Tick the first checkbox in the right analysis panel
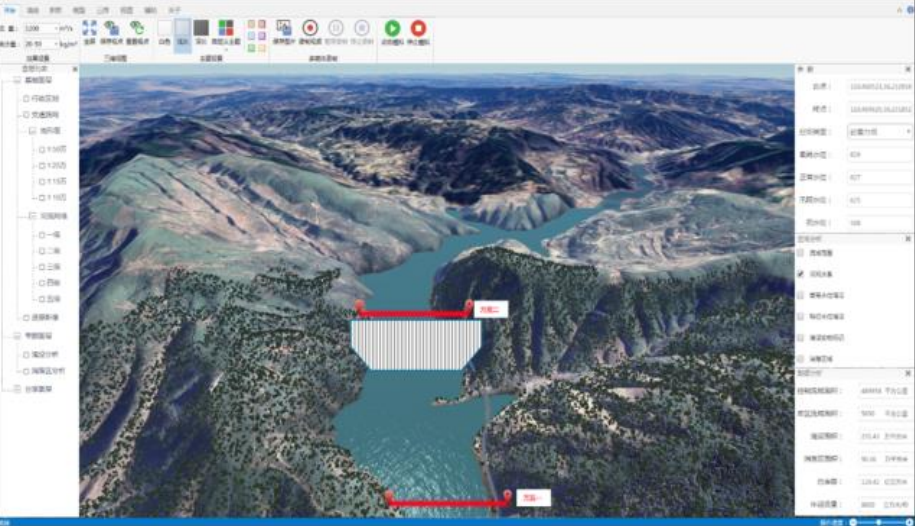 [x=800, y=253]
